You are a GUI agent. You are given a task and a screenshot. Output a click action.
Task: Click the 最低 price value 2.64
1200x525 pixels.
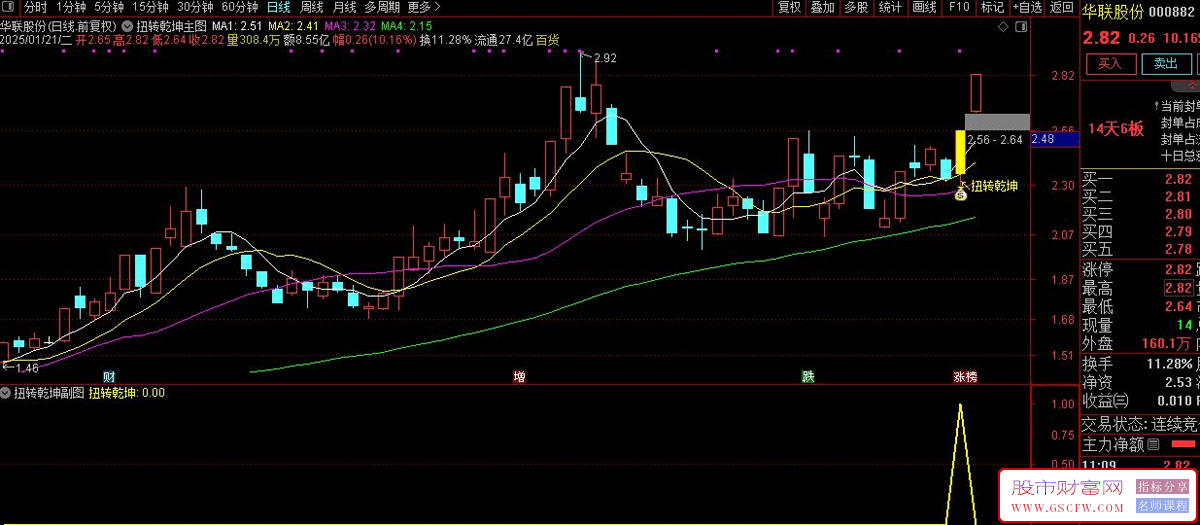click(x=1177, y=306)
